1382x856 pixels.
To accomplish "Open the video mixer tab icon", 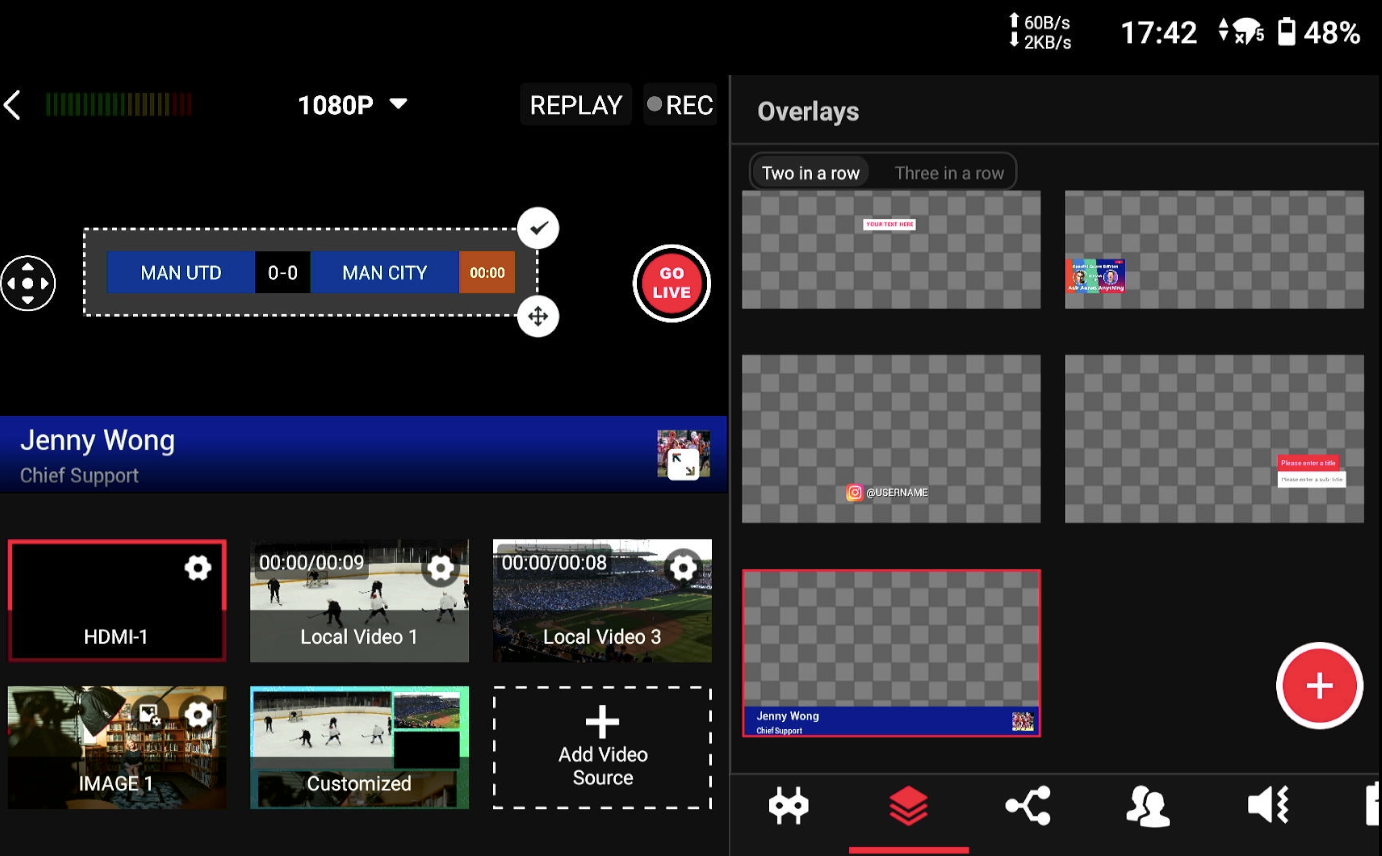I will (788, 805).
